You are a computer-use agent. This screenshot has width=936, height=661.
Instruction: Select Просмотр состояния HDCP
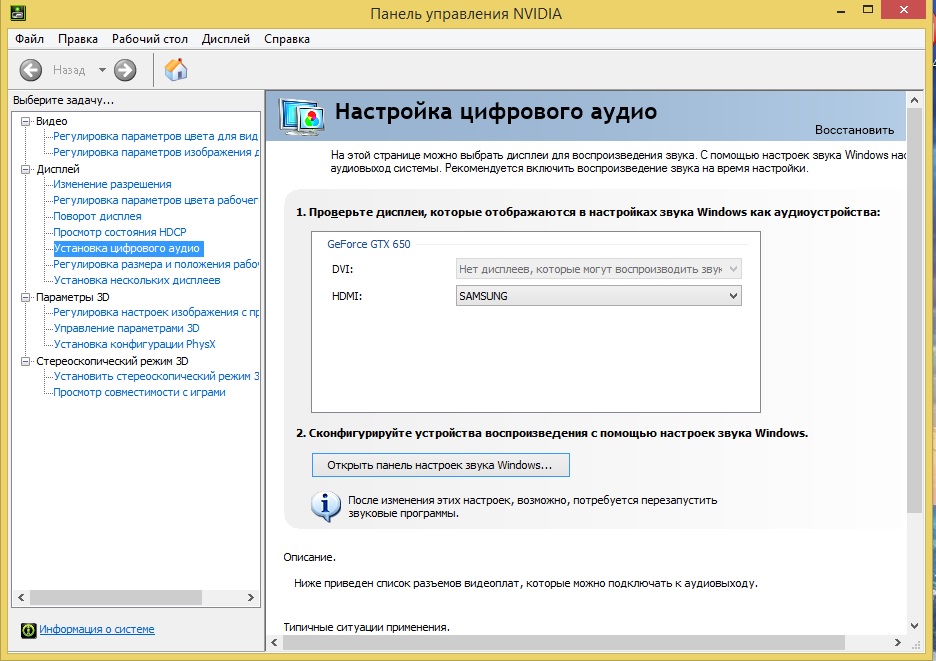coord(120,232)
